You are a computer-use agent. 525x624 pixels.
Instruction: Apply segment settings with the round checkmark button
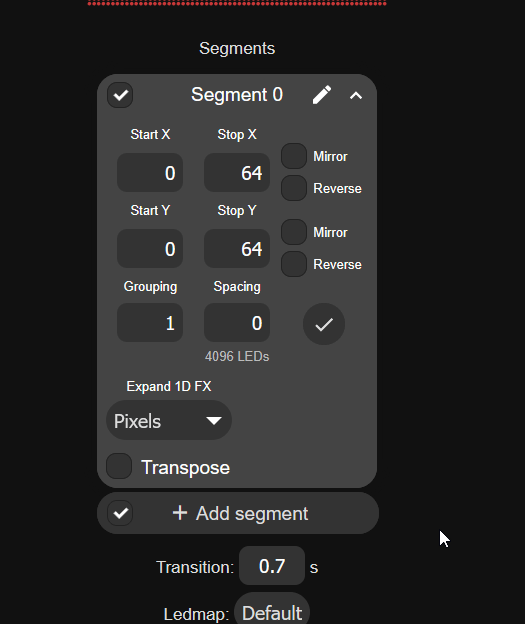pos(324,324)
